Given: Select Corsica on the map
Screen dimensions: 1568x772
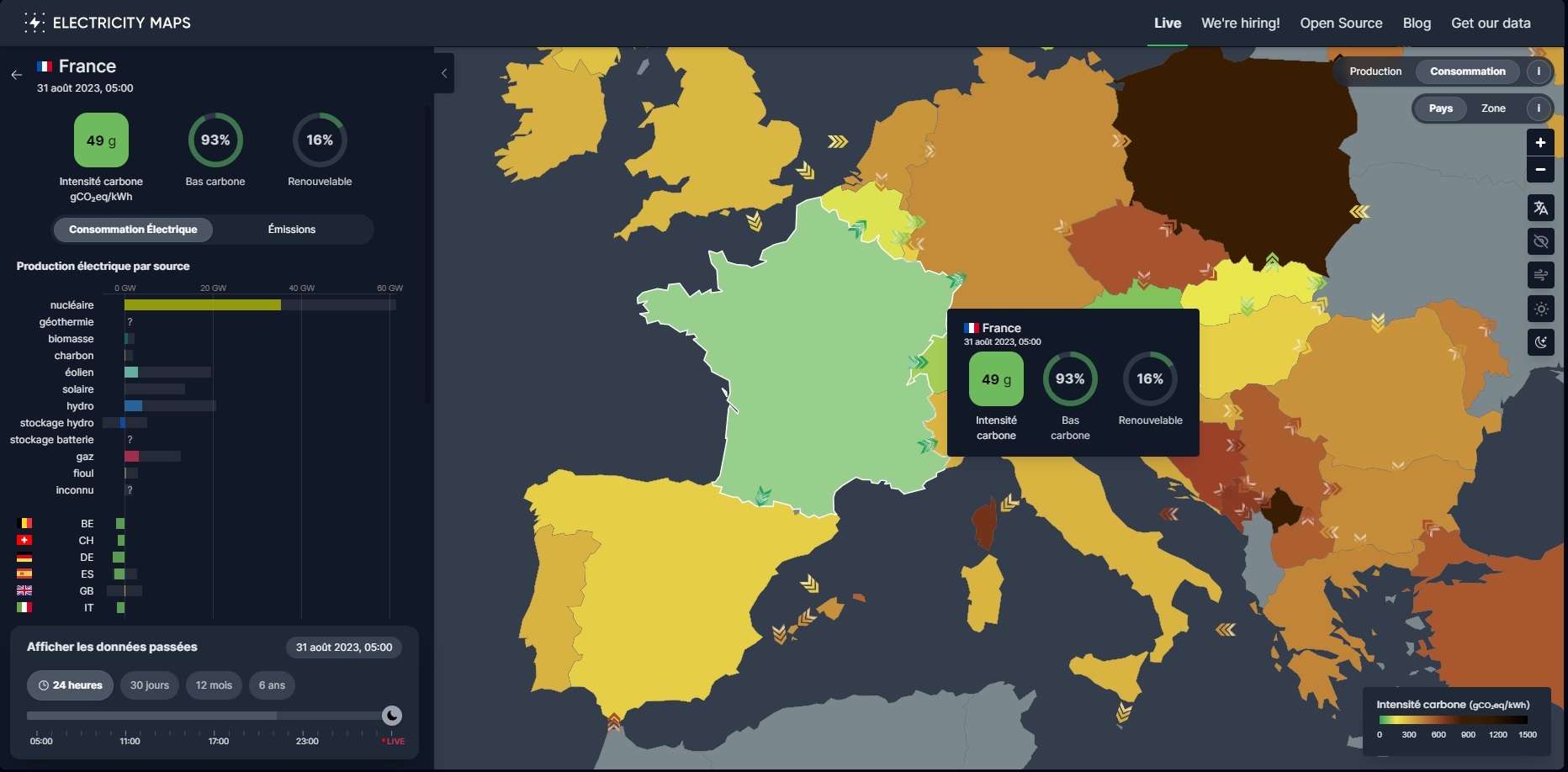Looking at the screenshot, I should pos(983,524).
